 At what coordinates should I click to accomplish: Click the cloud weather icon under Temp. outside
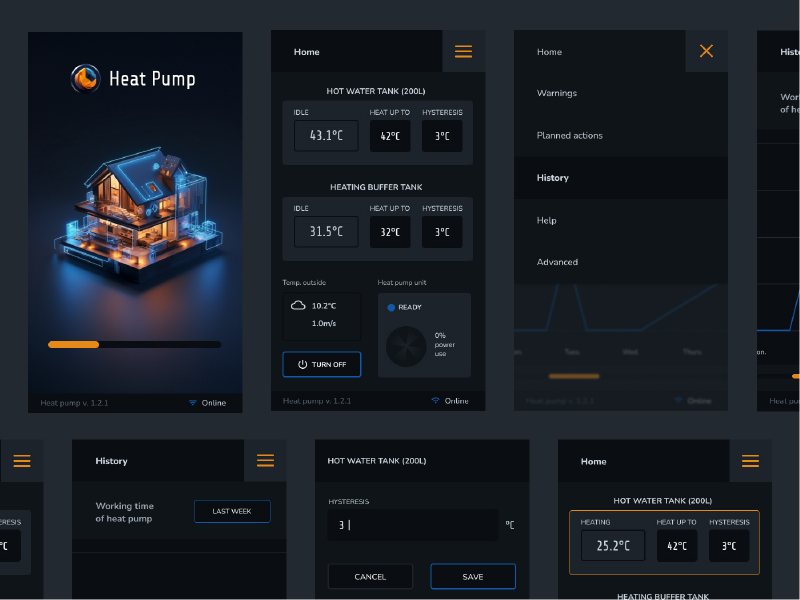[x=298, y=306]
